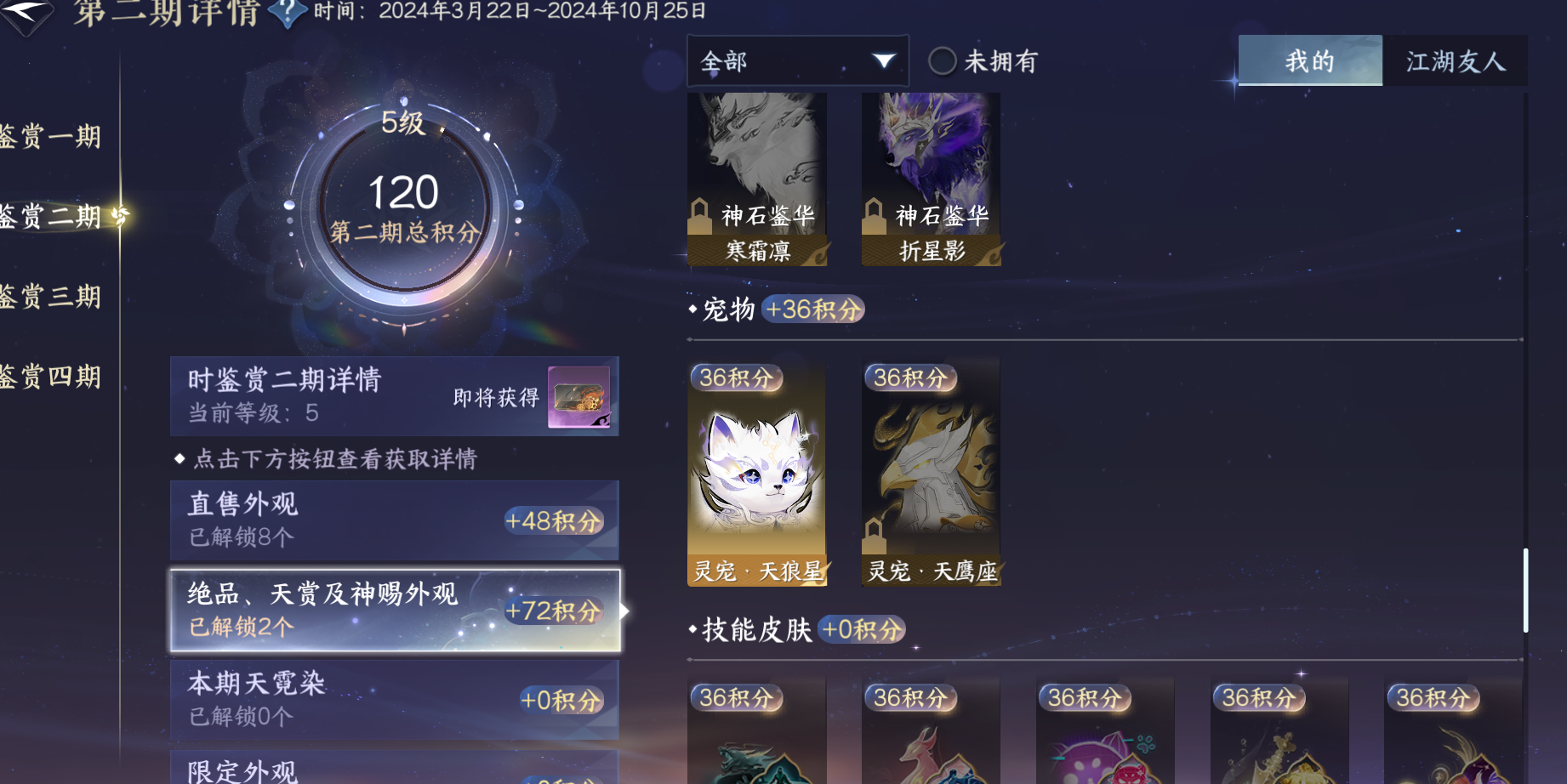Click the 折星影 appearance card
The width and height of the screenshot is (1567, 784).
click(932, 179)
